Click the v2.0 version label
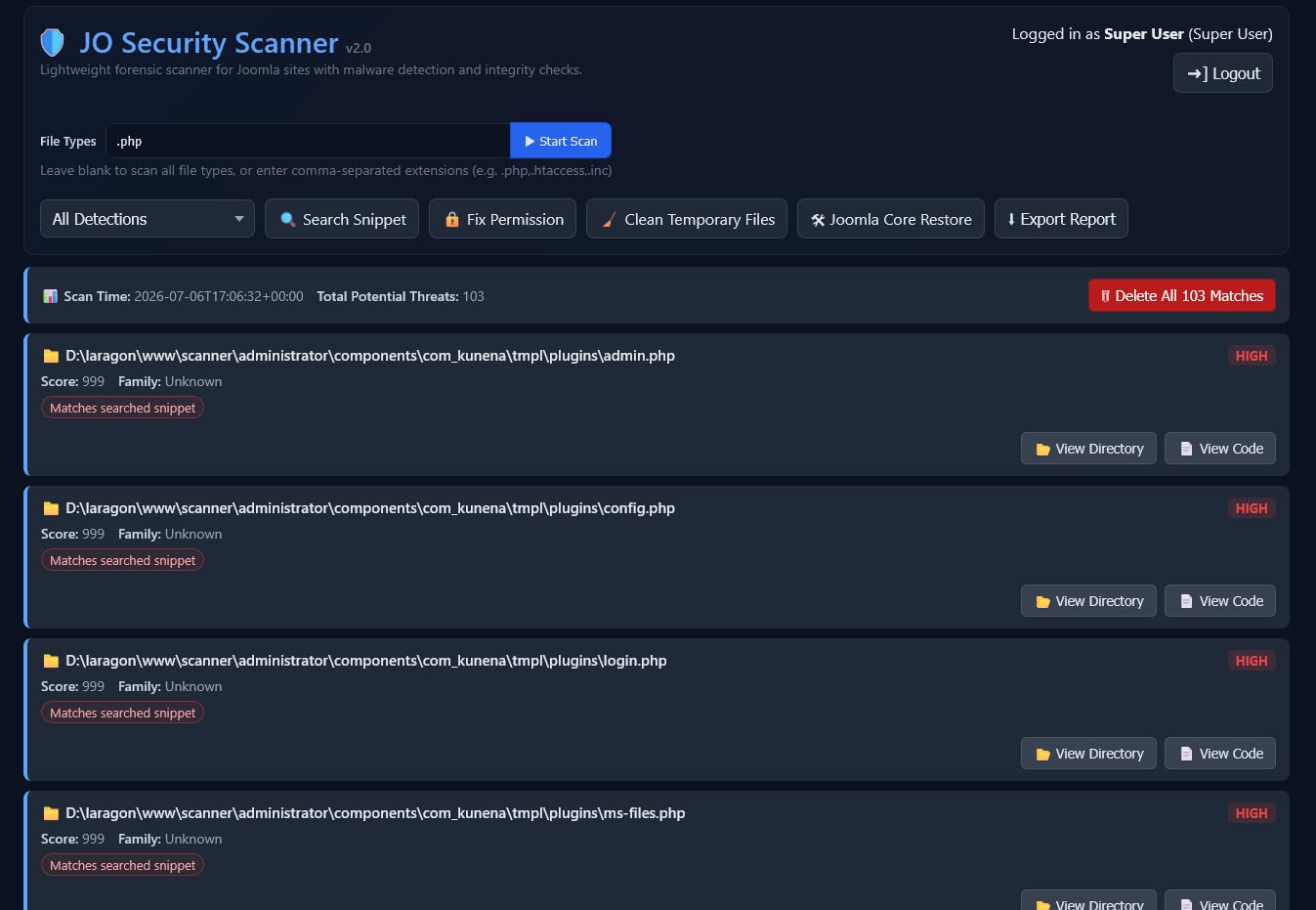Screen dimensions: 1316x910 click(359, 48)
